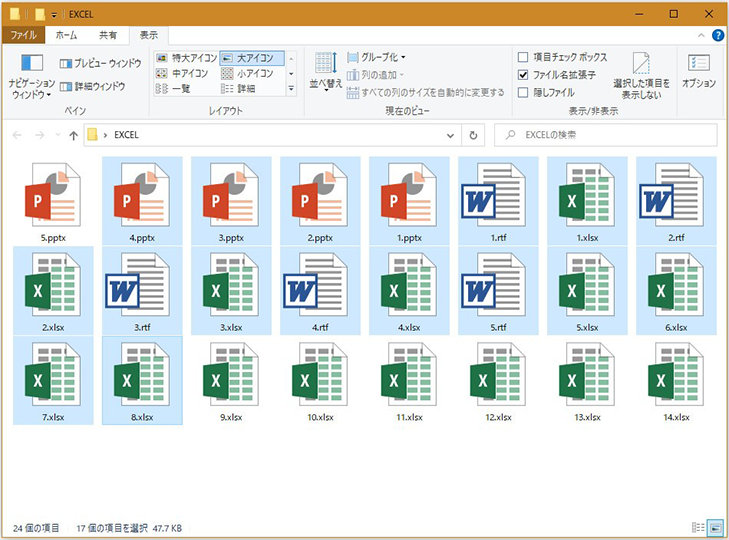The width and height of the screenshot is (729, 540).
Task: Enable the 項目チェック ボックス checkbox
Action: click(x=523, y=57)
